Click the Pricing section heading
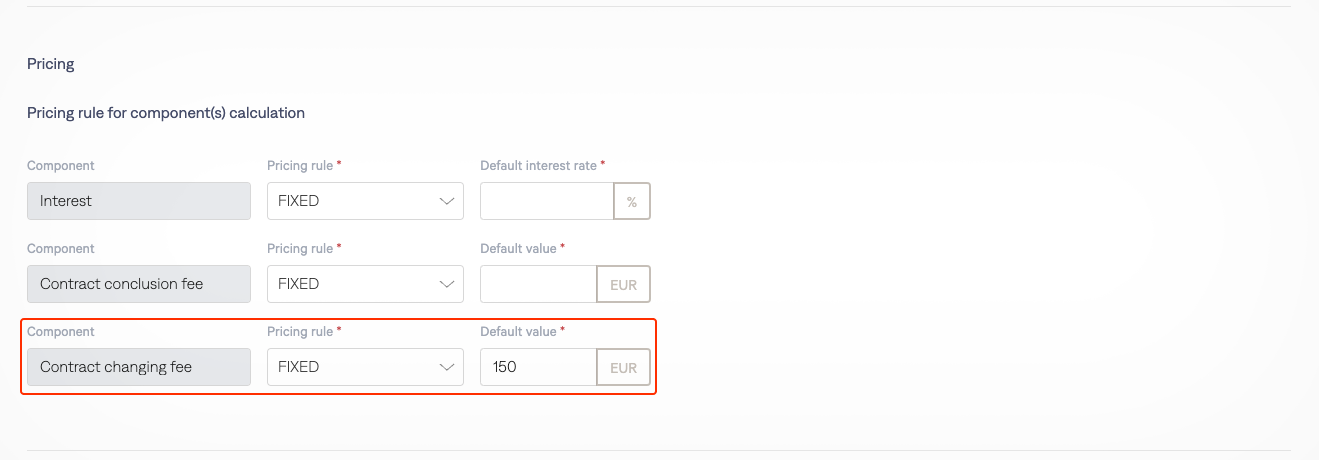The height and width of the screenshot is (460, 1319). point(51,64)
